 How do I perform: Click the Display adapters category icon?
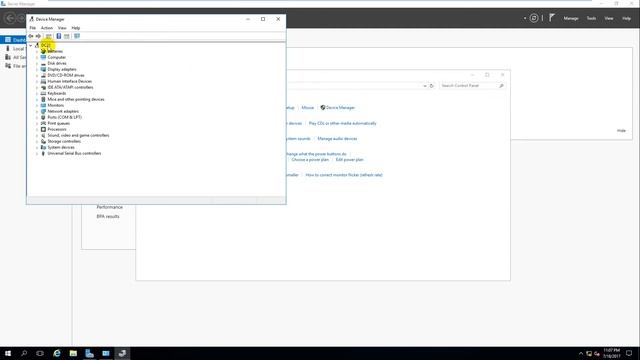click(x=43, y=69)
